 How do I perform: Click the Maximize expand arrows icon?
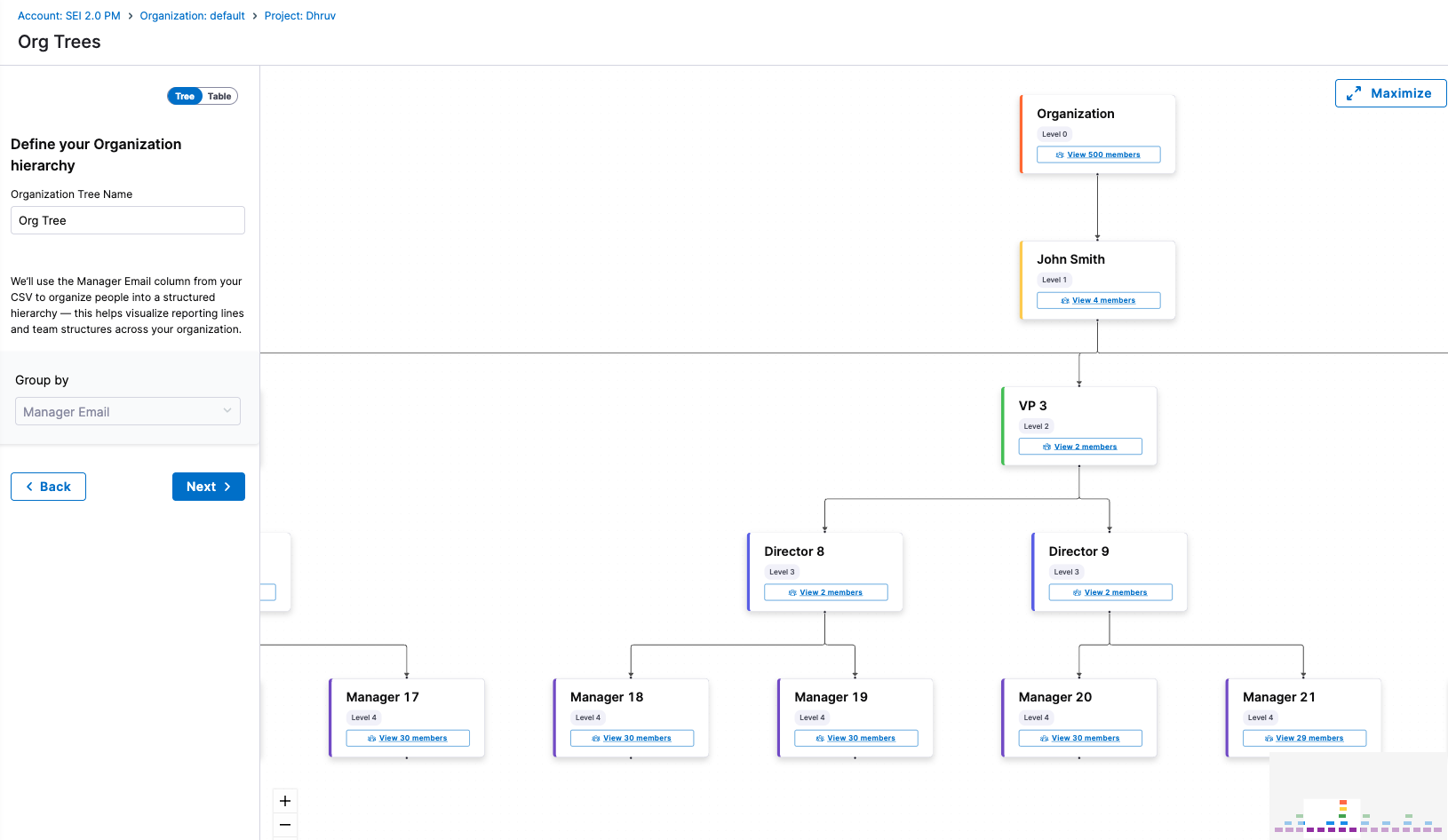[1354, 93]
